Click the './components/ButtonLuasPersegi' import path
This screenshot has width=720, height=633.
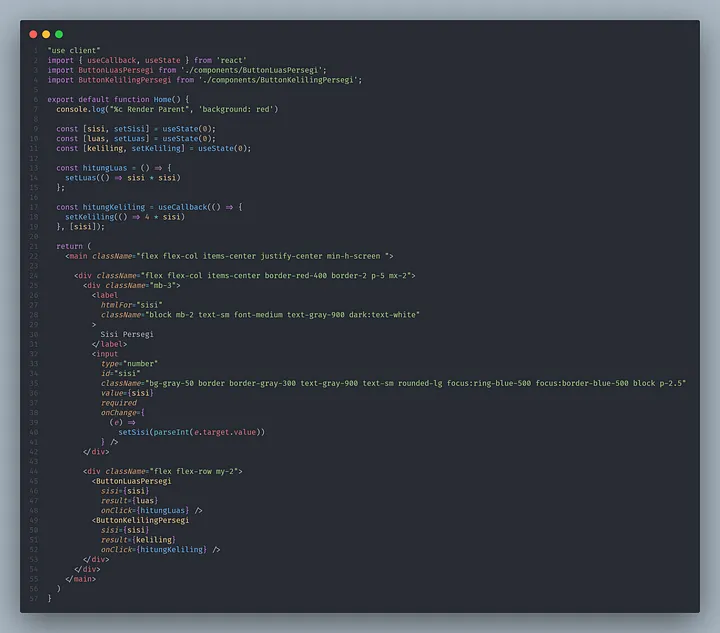point(252,70)
